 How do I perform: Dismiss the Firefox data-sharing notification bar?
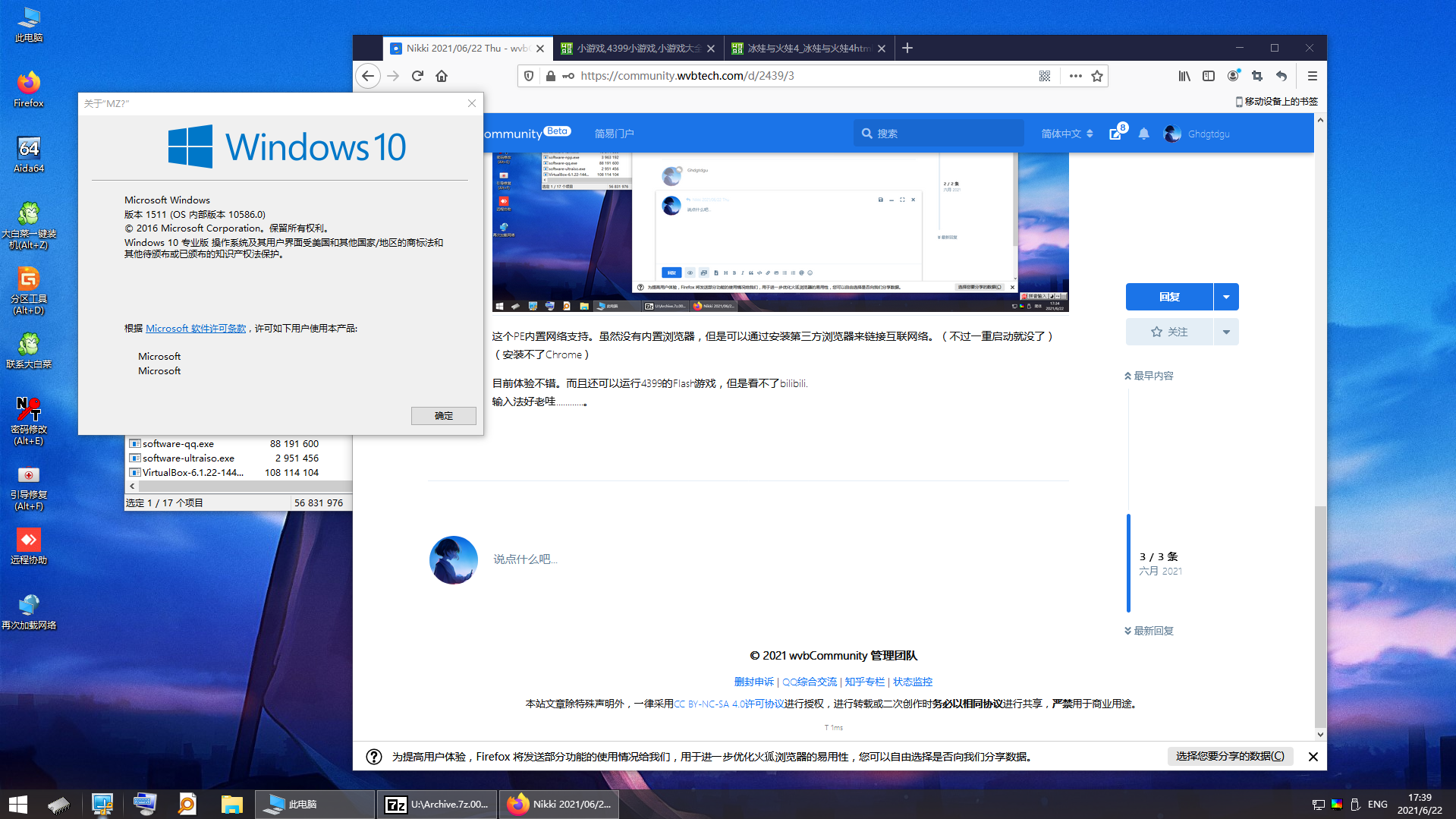pyautogui.click(x=1313, y=757)
